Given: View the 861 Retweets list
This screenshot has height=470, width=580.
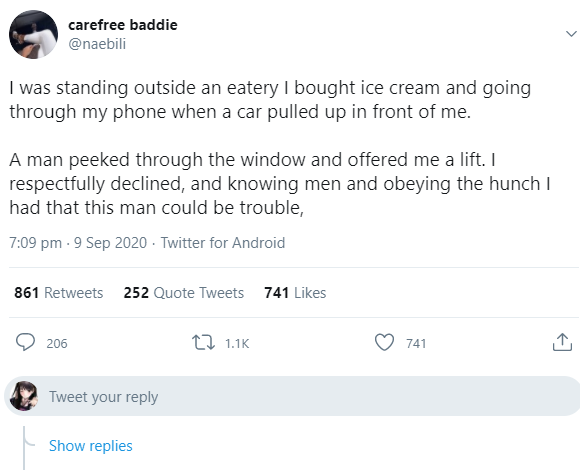Looking at the screenshot, I should 58,293.
